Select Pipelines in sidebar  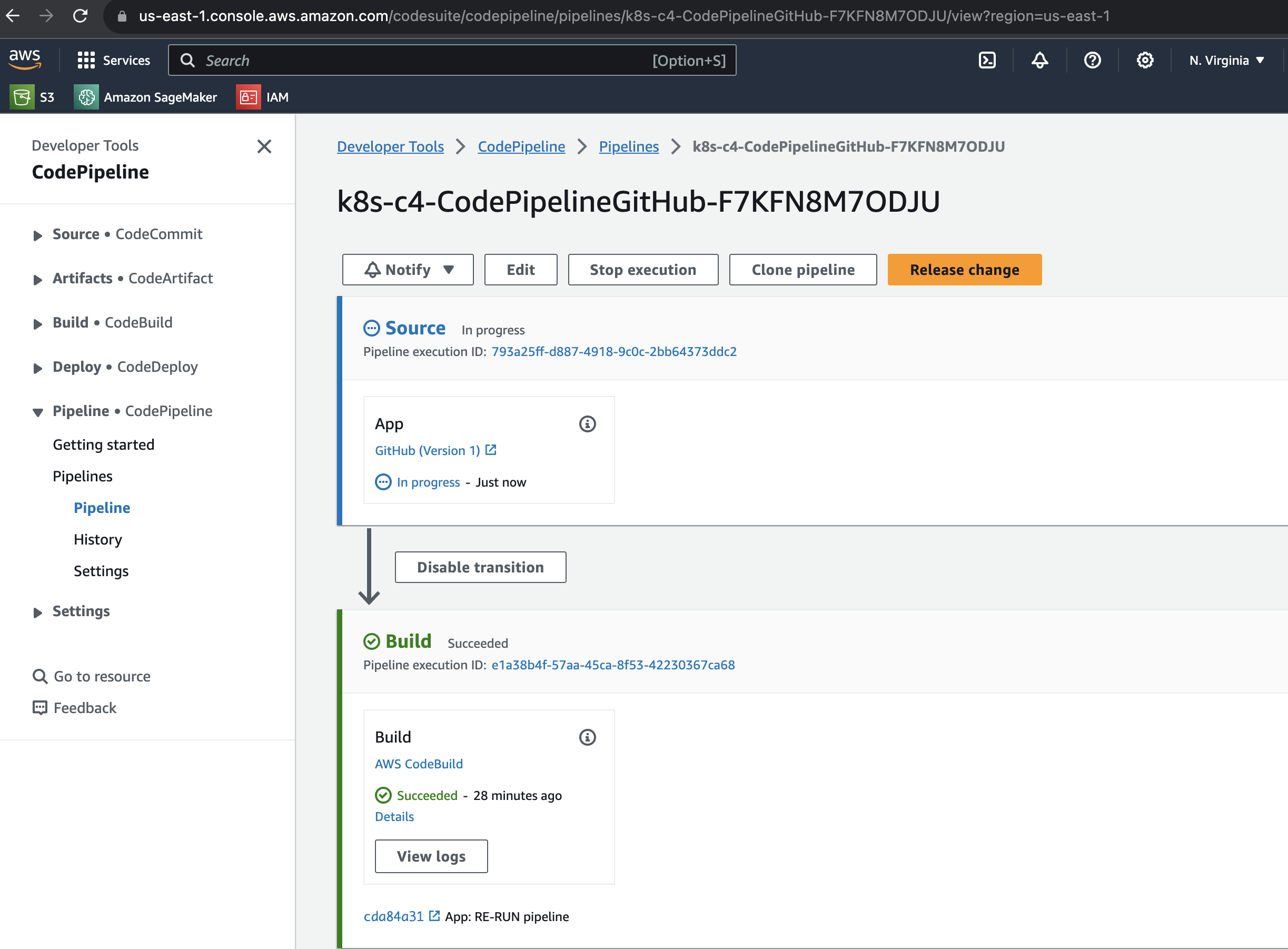83,476
